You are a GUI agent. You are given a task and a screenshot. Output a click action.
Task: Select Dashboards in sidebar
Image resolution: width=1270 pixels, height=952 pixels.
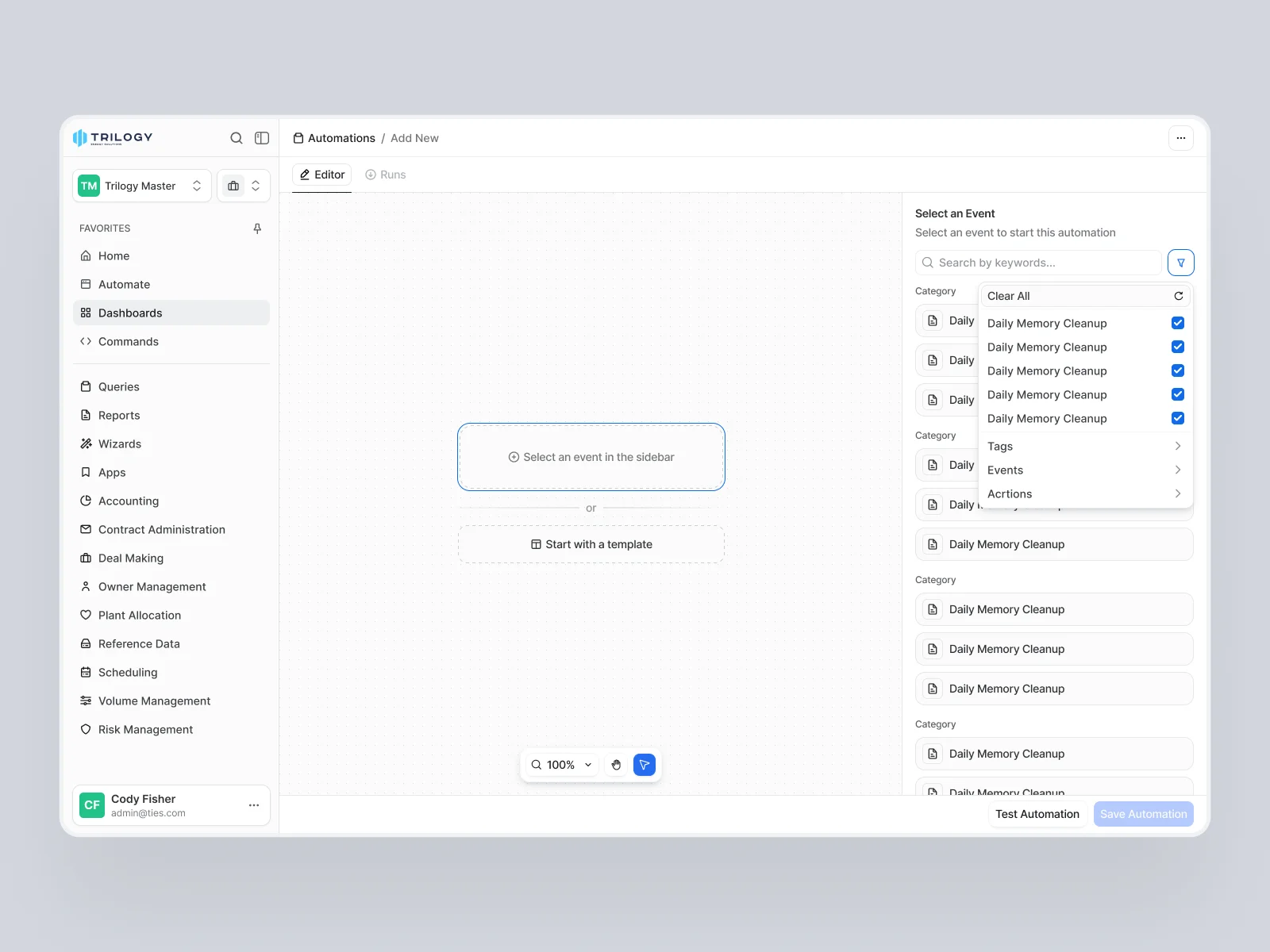(x=171, y=313)
